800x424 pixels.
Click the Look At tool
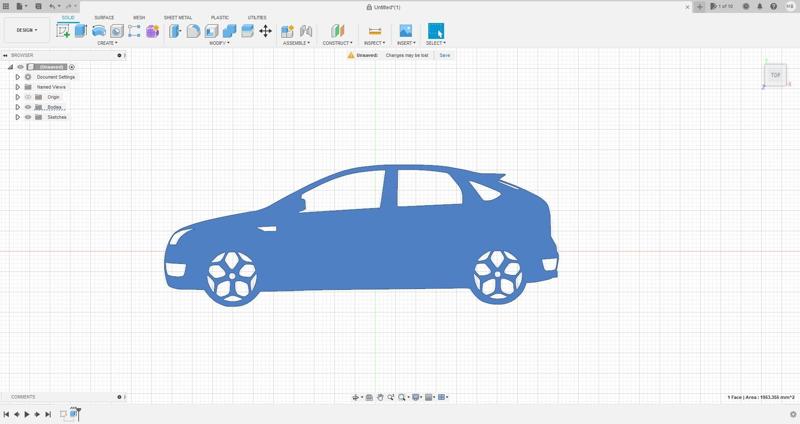[369, 397]
